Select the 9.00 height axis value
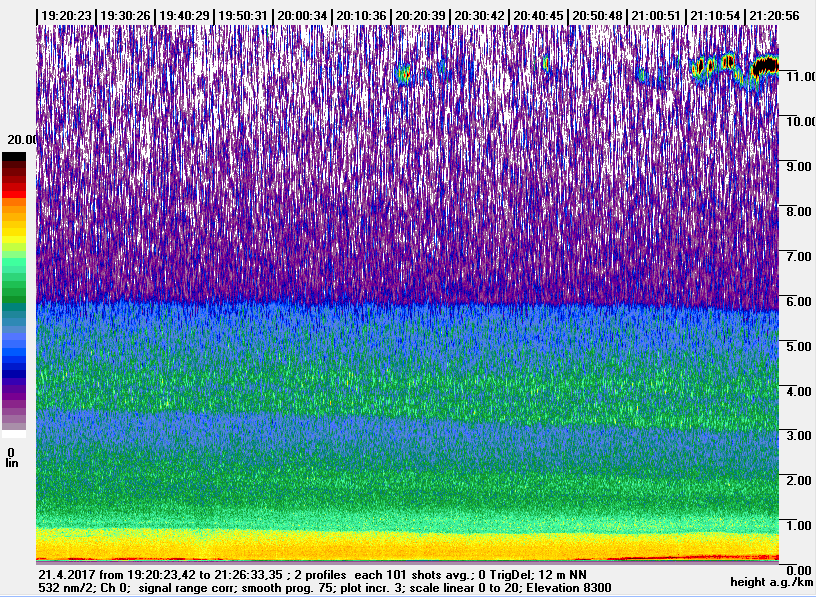The image size is (816, 597). click(799, 167)
